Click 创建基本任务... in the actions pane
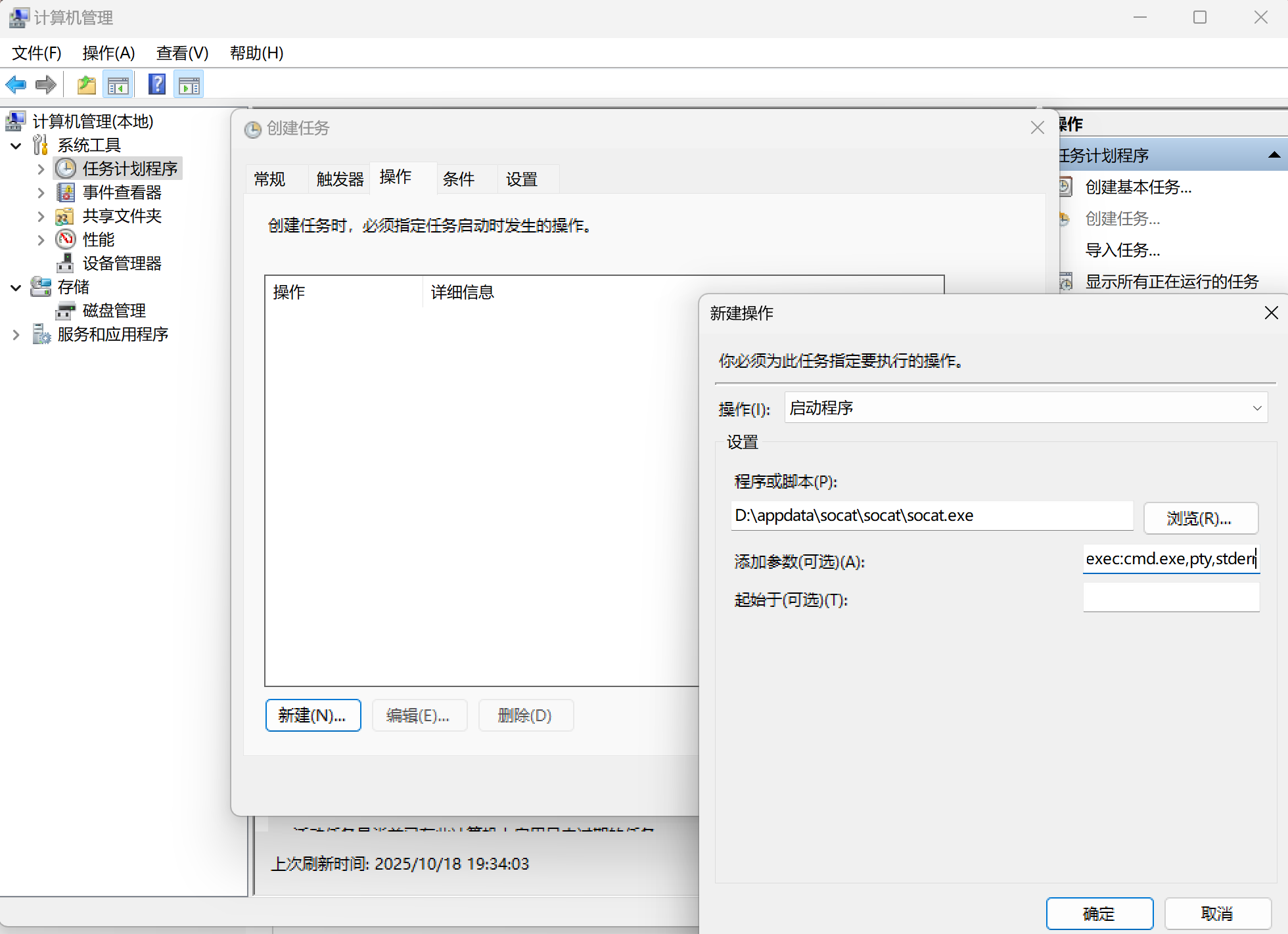This screenshot has width=1288, height=934. click(1138, 187)
